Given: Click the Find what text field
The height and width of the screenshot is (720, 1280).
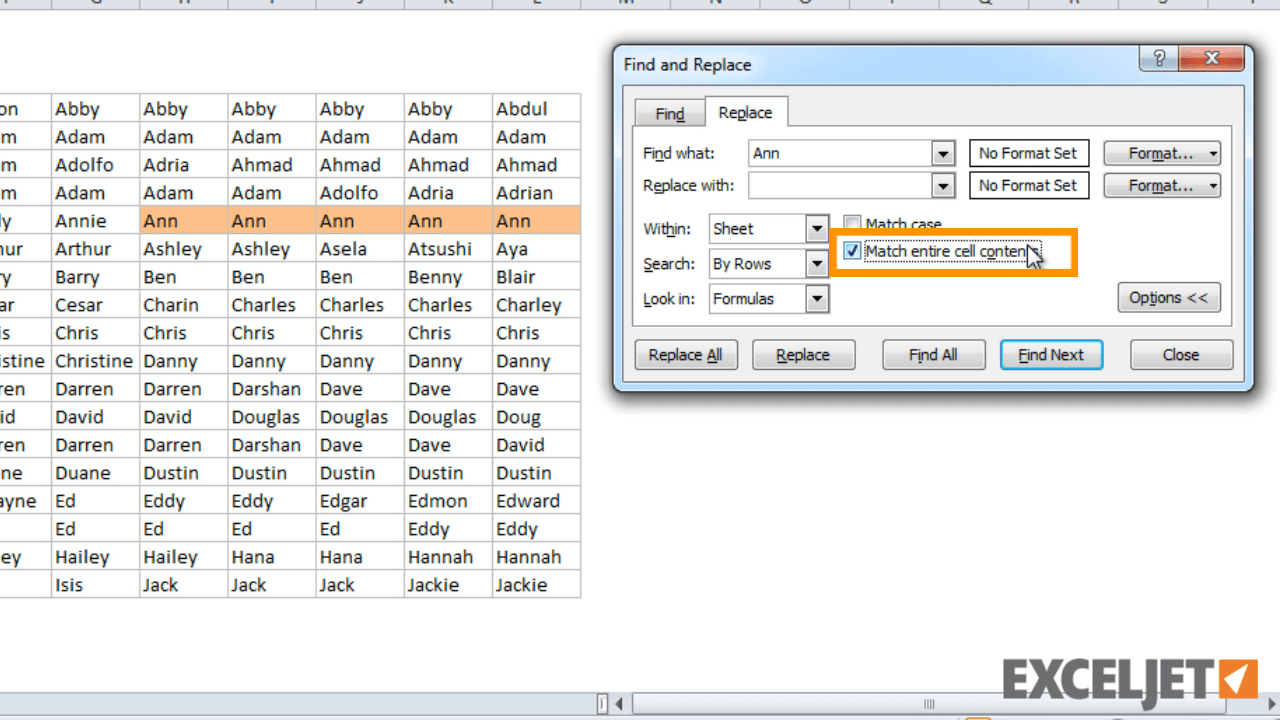Looking at the screenshot, I should [x=840, y=153].
